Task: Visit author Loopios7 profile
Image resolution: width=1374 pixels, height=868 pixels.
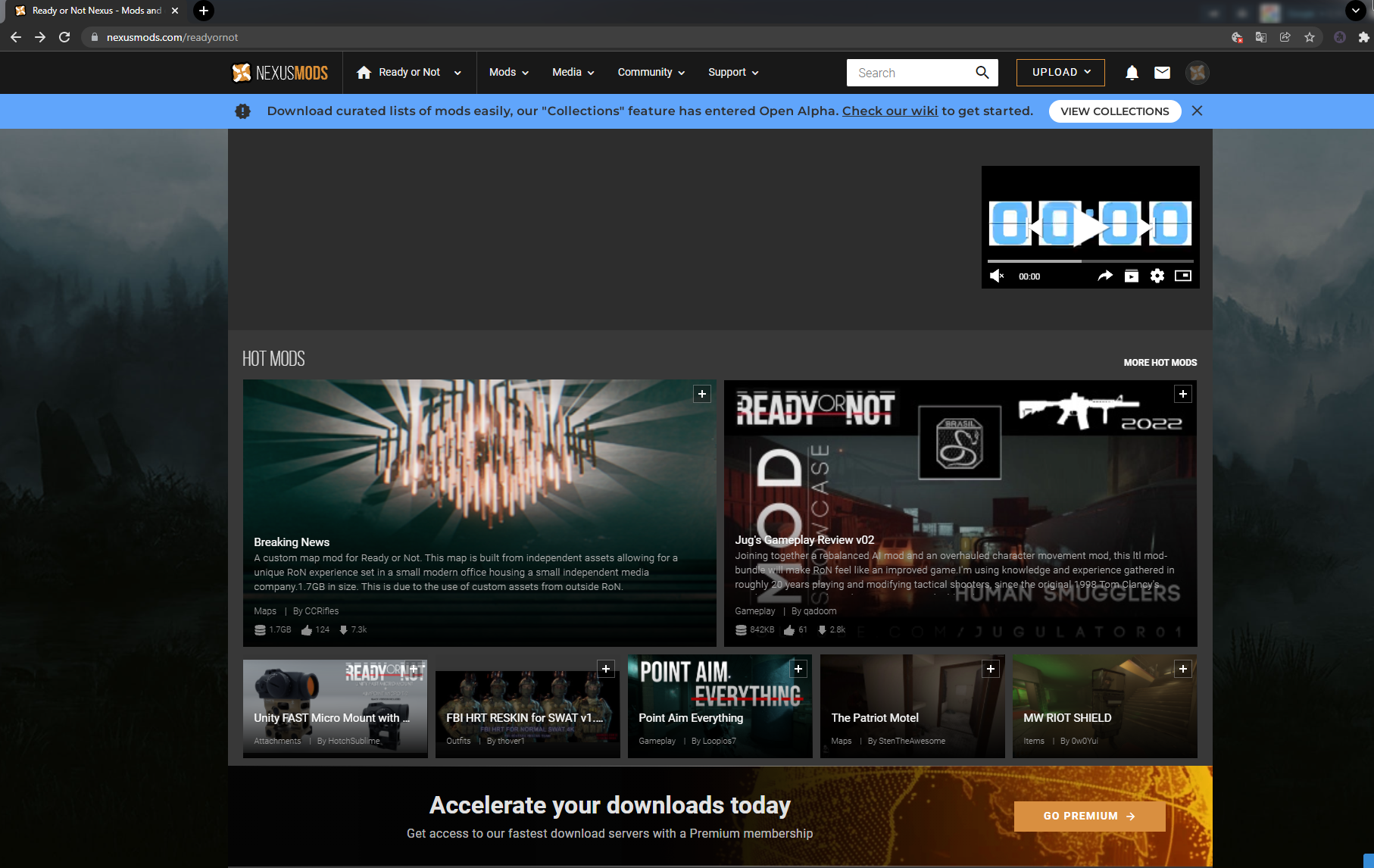Action: pos(719,742)
